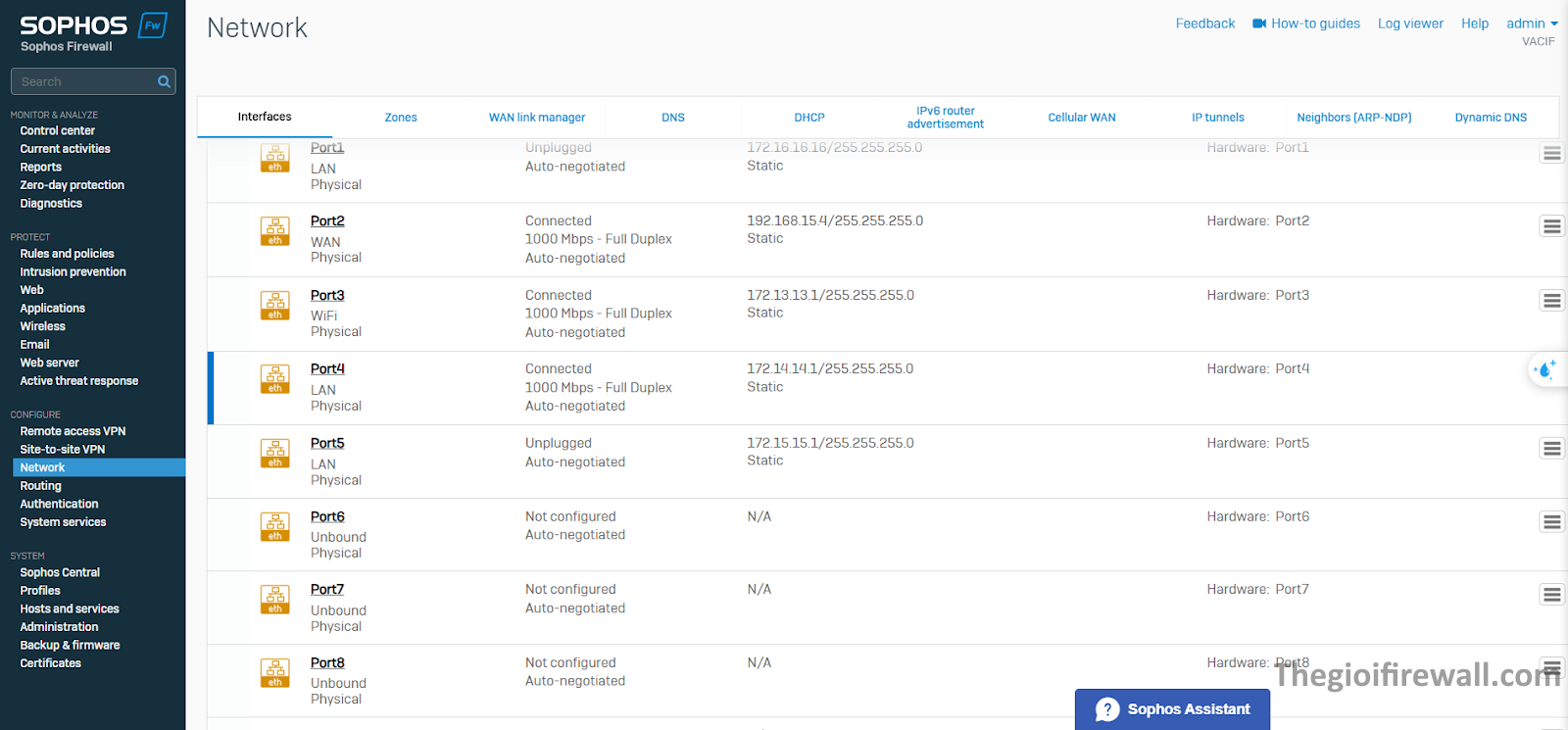This screenshot has height=730, width=1568.
Task: Open the Log viewer link
Action: click(1410, 24)
